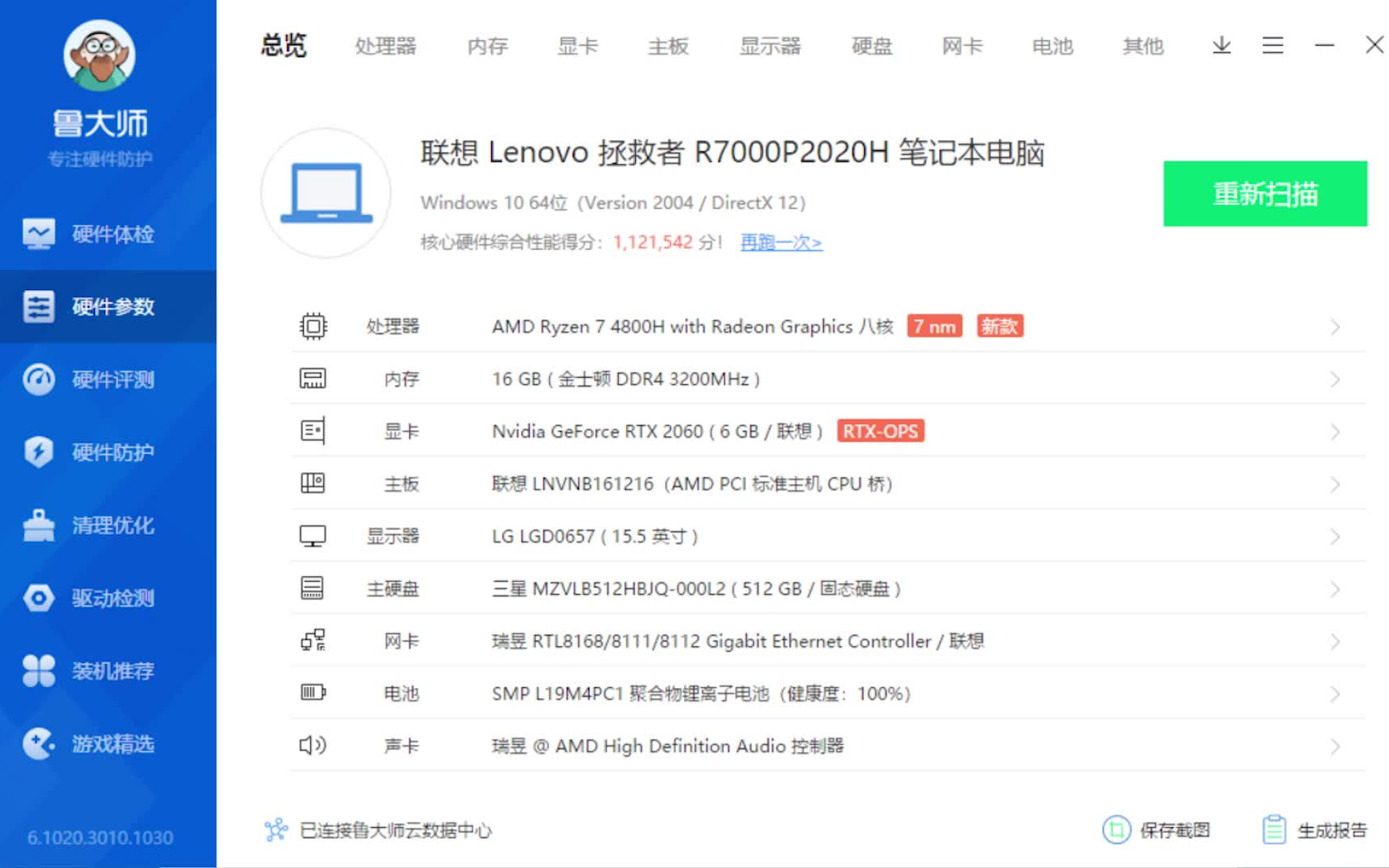
Task: Click the 生成报告 button
Action: 1314,829
